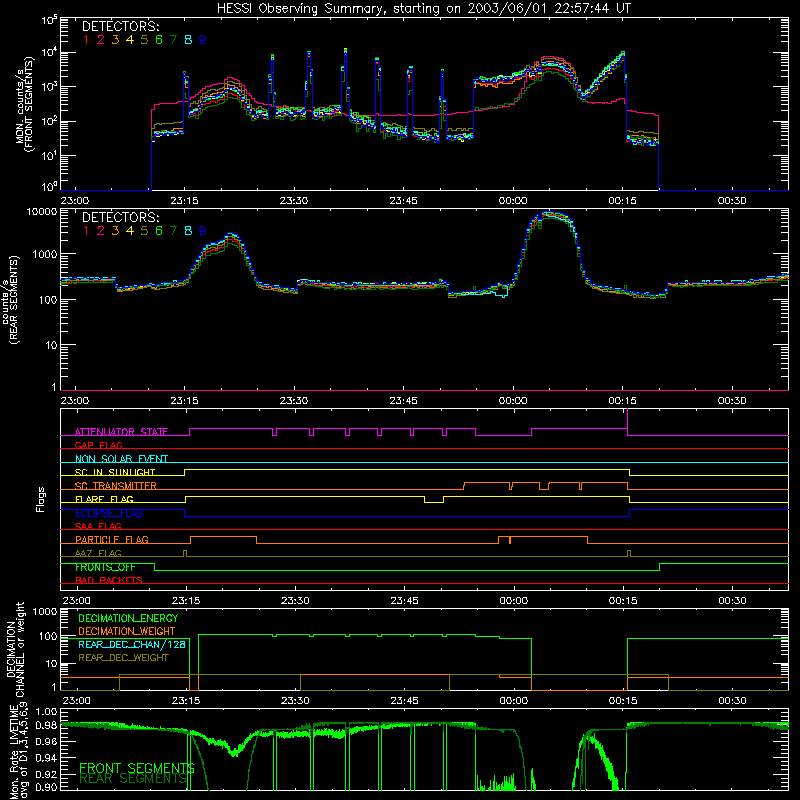The width and height of the screenshot is (800, 800).
Task: Click the NON_SOLAR_EVENT flag label
Action: [121, 459]
